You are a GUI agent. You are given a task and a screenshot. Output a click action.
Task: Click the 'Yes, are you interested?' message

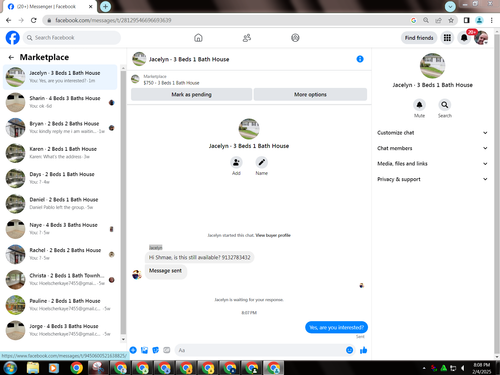tap(336, 327)
